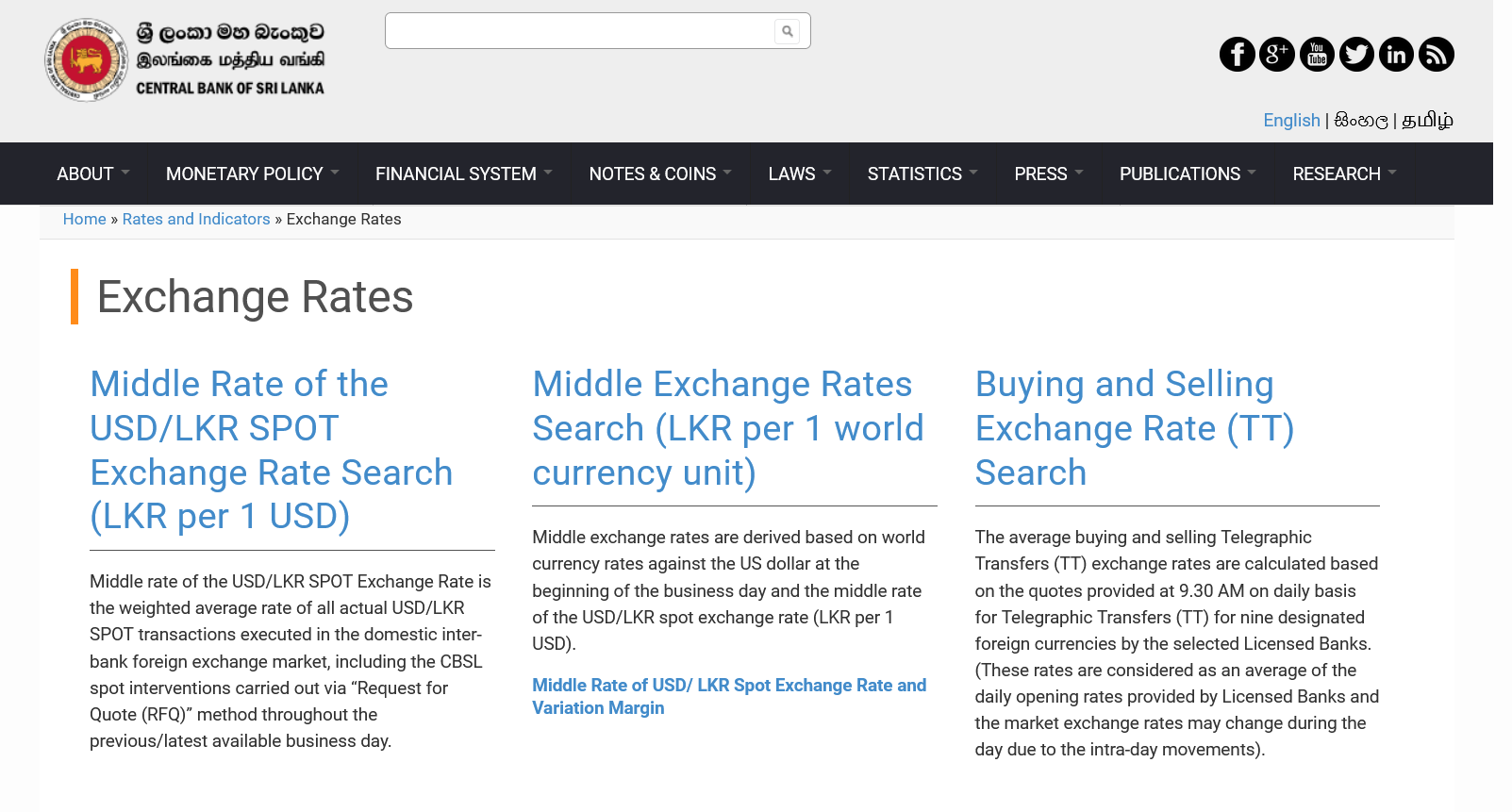Screen dimensions: 1512x812
Task: Click the YouTube icon
Action: [1317, 55]
